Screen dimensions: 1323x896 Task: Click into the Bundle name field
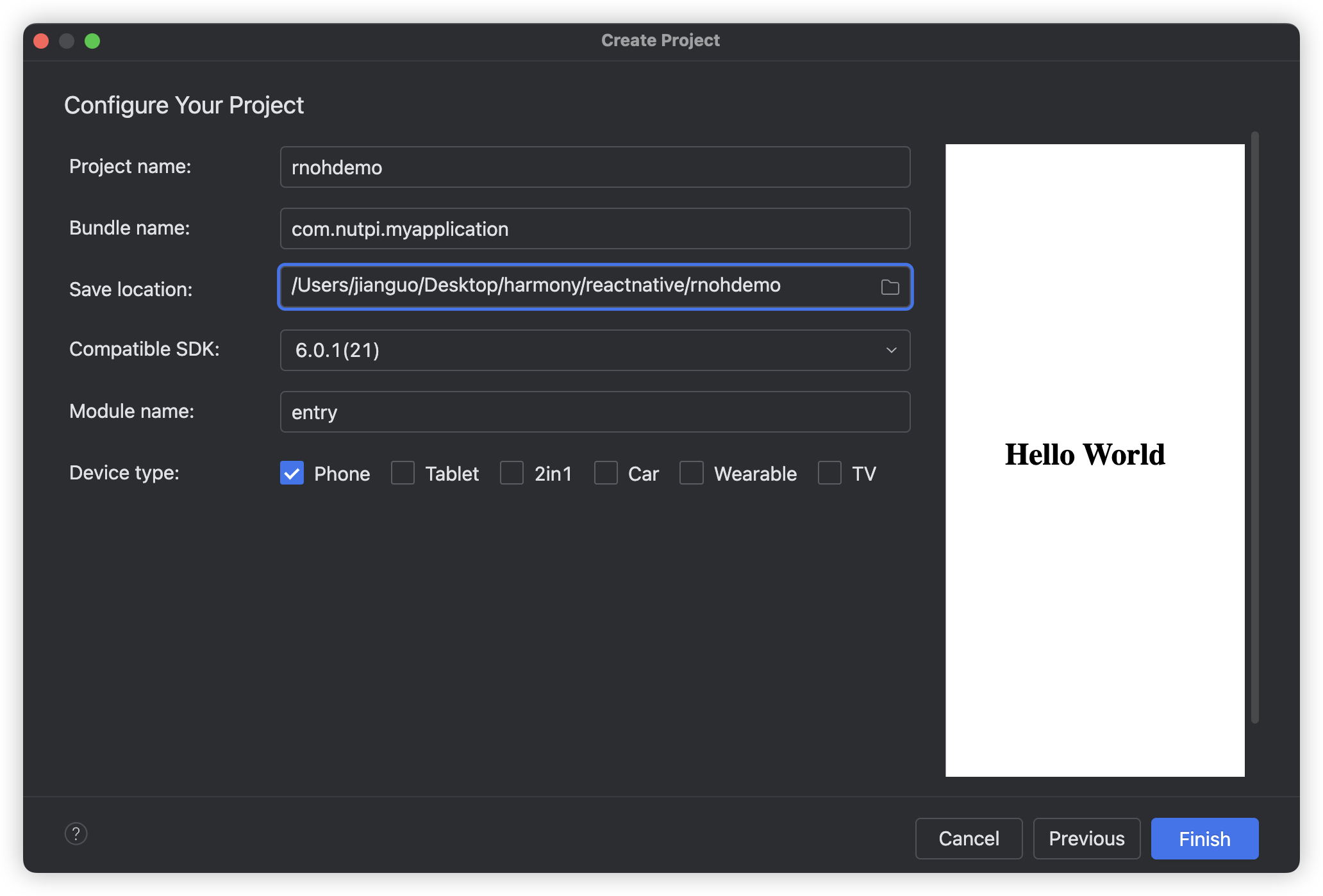(595, 229)
